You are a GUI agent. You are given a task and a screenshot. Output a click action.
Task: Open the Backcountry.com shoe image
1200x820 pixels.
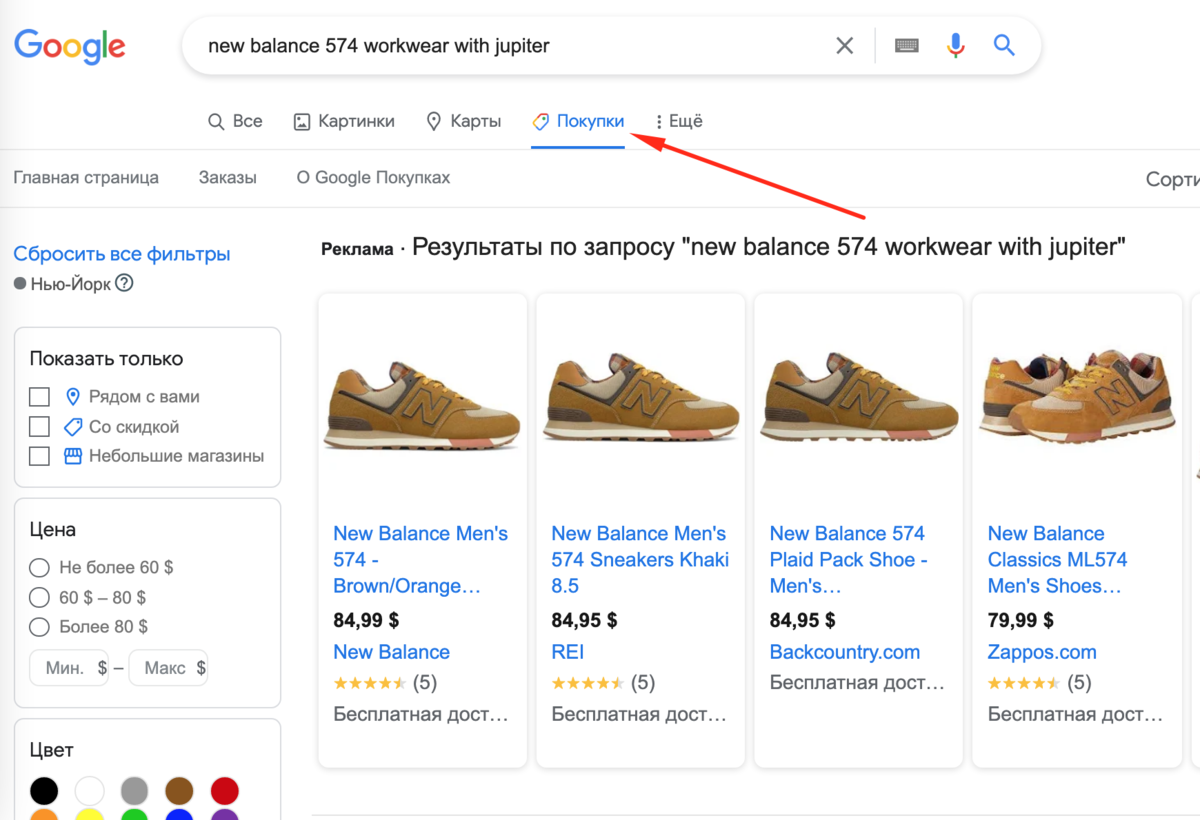click(858, 398)
